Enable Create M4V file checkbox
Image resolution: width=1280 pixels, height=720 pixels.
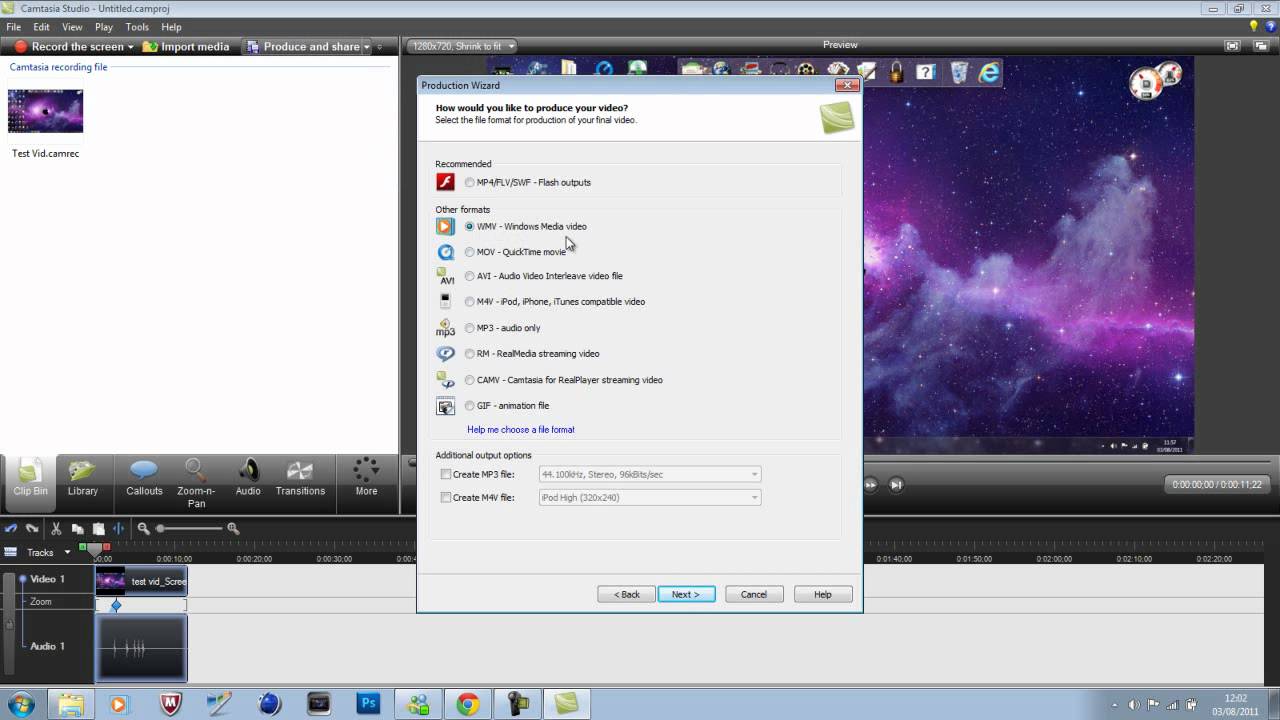446,497
